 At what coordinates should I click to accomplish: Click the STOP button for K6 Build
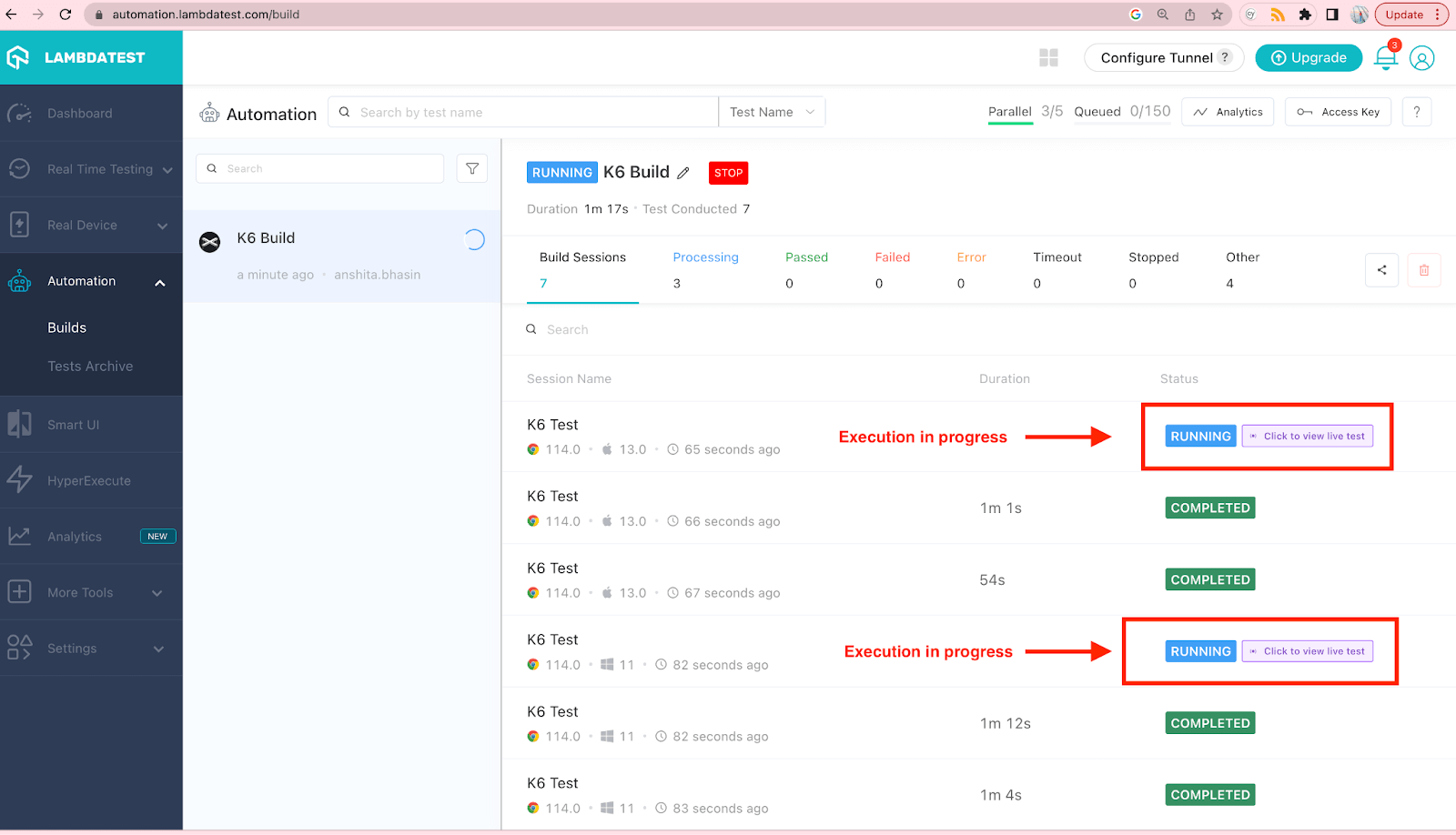pyautogui.click(x=727, y=172)
